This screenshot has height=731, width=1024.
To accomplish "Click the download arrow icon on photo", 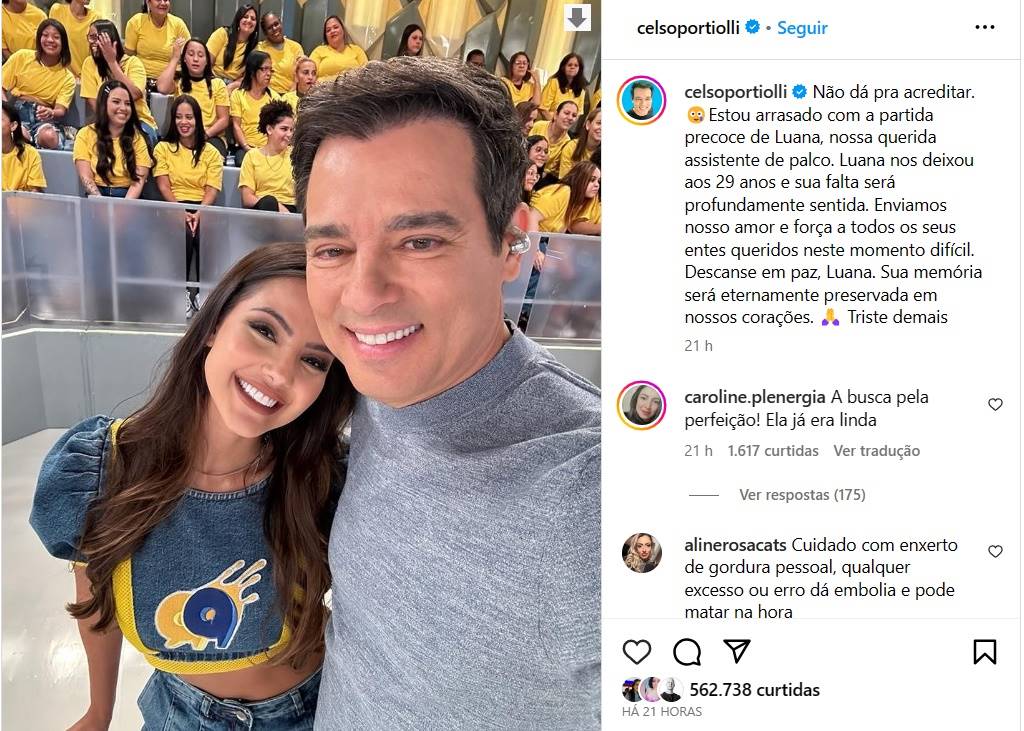I will pyautogui.click(x=577, y=18).
